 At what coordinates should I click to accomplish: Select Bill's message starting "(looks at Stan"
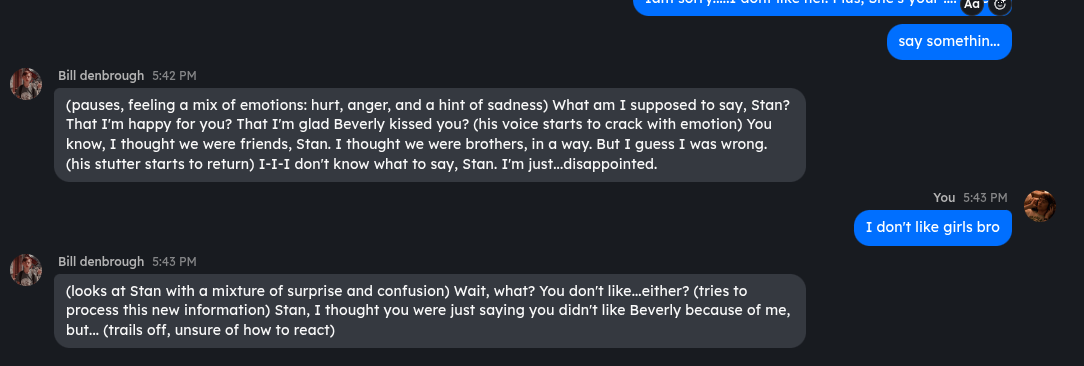point(430,311)
